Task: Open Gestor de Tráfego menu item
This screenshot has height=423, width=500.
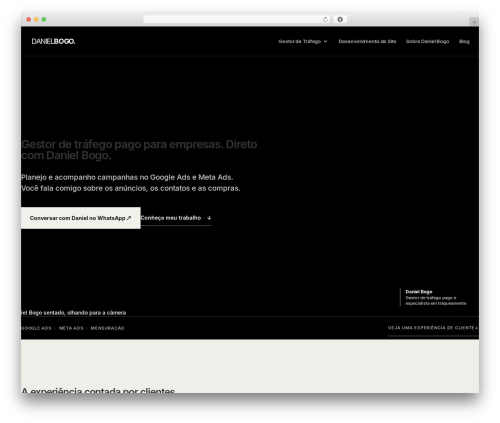Action: tap(300, 41)
